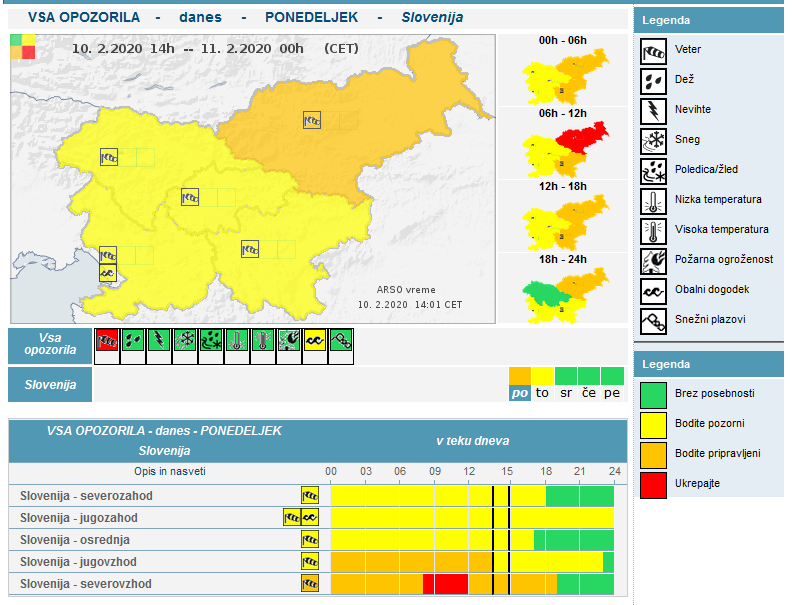Click the Dež legend icon
Viewport: 792px width, 605px height.
pos(653,81)
